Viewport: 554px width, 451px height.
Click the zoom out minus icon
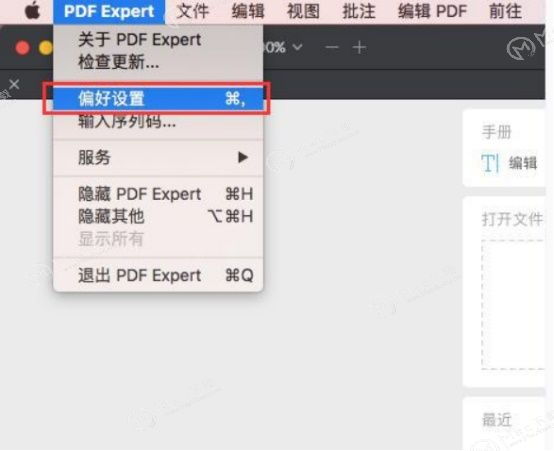tap(332, 47)
